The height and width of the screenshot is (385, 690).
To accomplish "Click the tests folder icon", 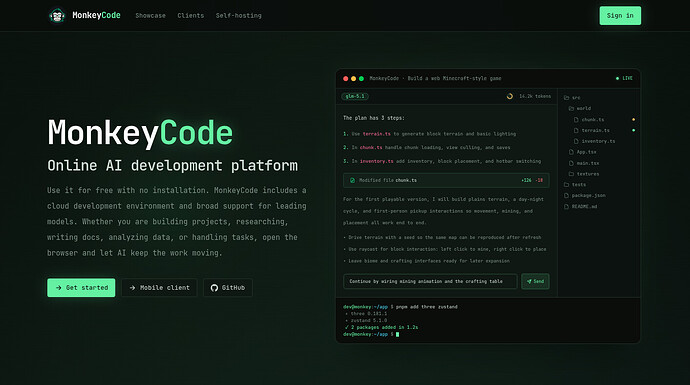I will click(x=566, y=185).
